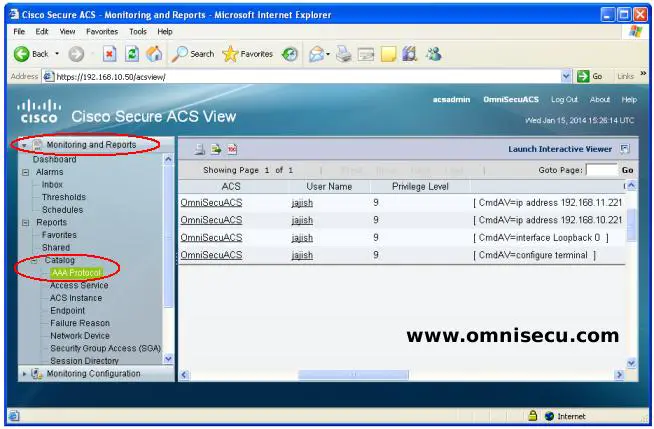Click the report print icon

click(200, 149)
